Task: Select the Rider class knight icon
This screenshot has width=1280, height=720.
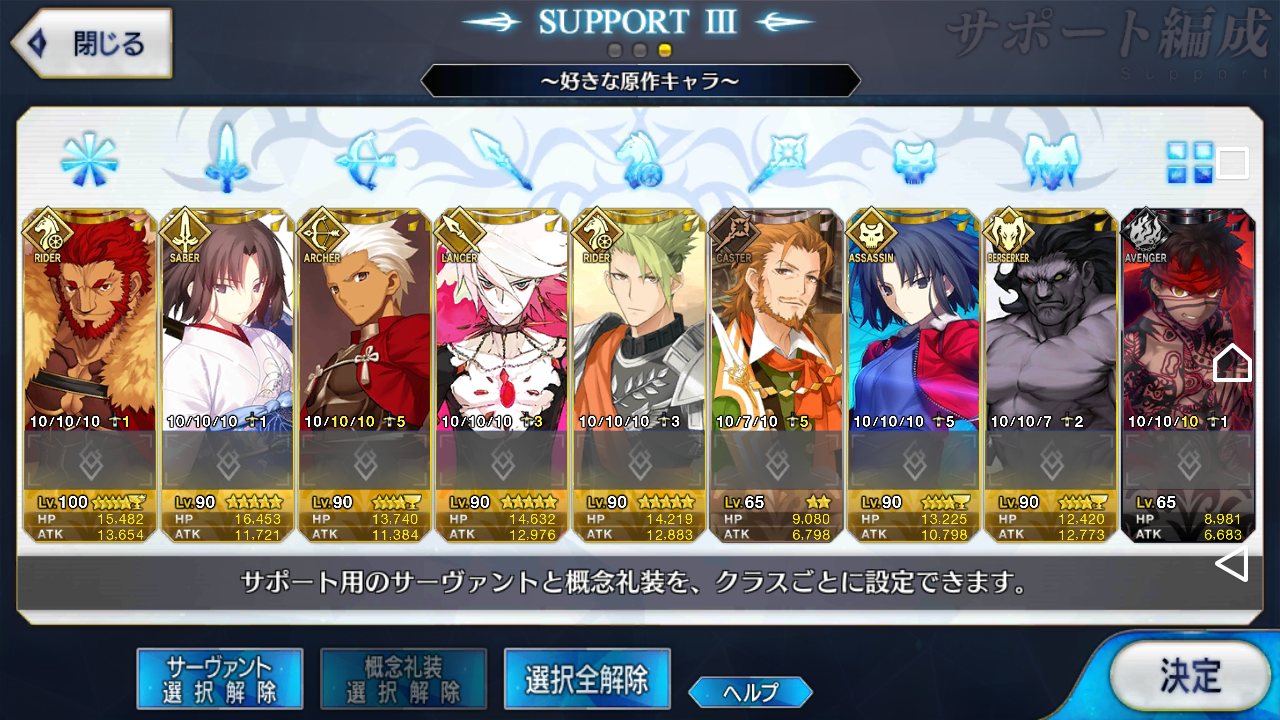Action: point(640,160)
